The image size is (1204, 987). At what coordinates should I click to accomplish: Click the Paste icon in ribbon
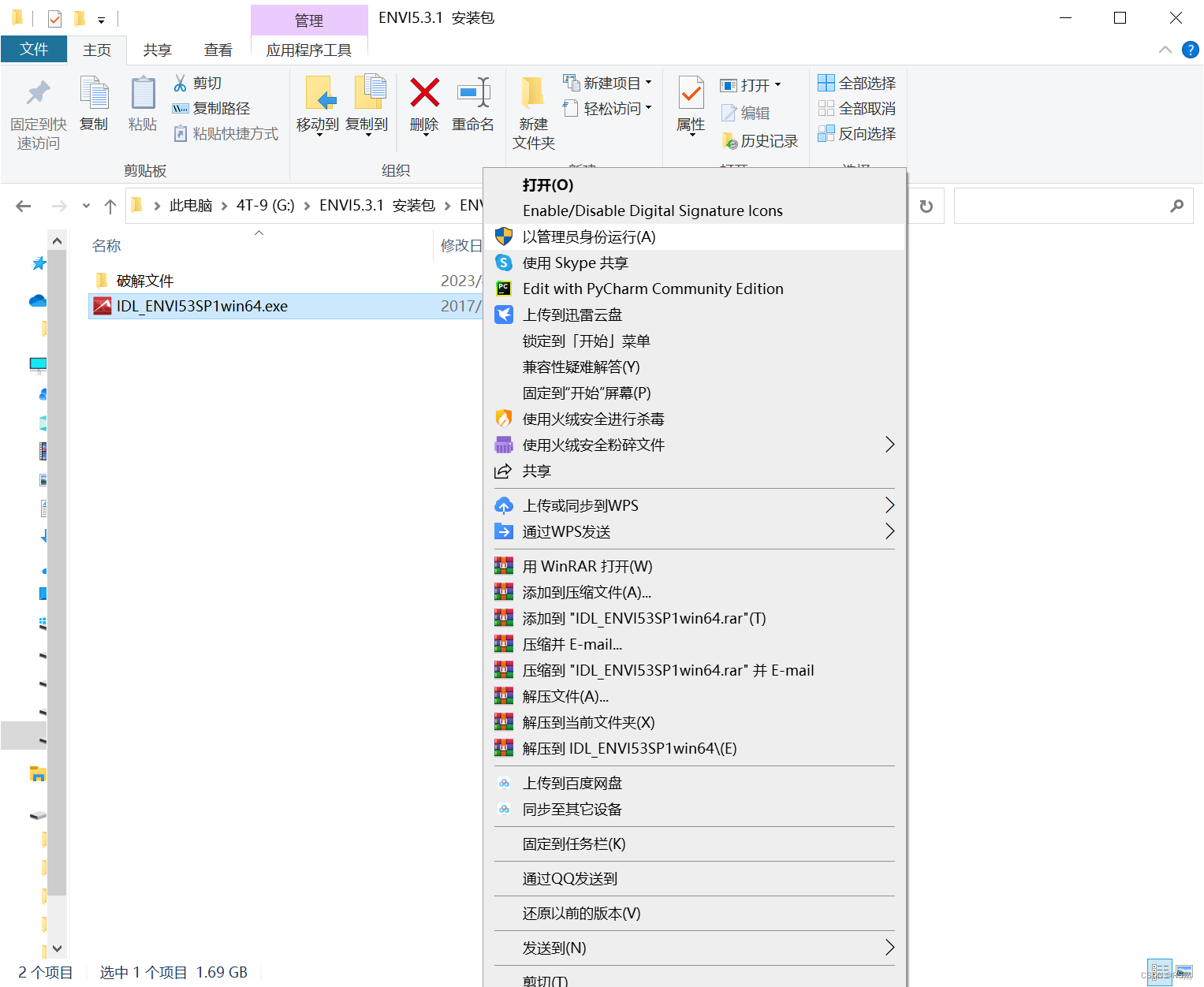pos(143,94)
